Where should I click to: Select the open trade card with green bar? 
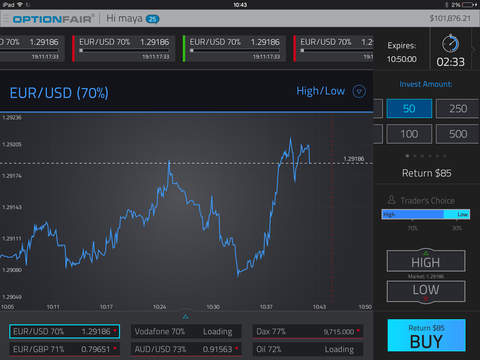pyautogui.click(x=234, y=49)
